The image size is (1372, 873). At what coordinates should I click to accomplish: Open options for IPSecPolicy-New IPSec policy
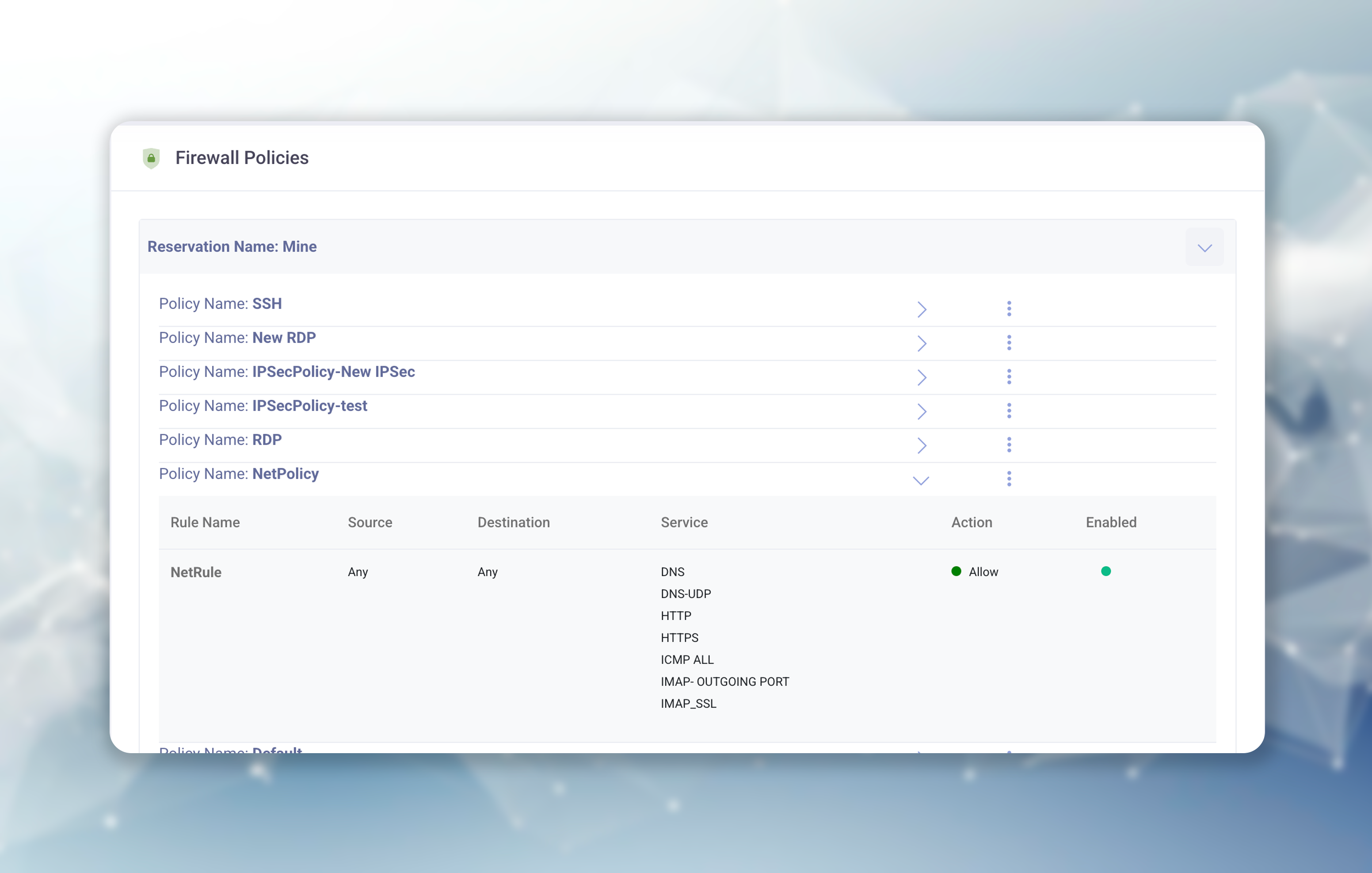tap(1009, 377)
